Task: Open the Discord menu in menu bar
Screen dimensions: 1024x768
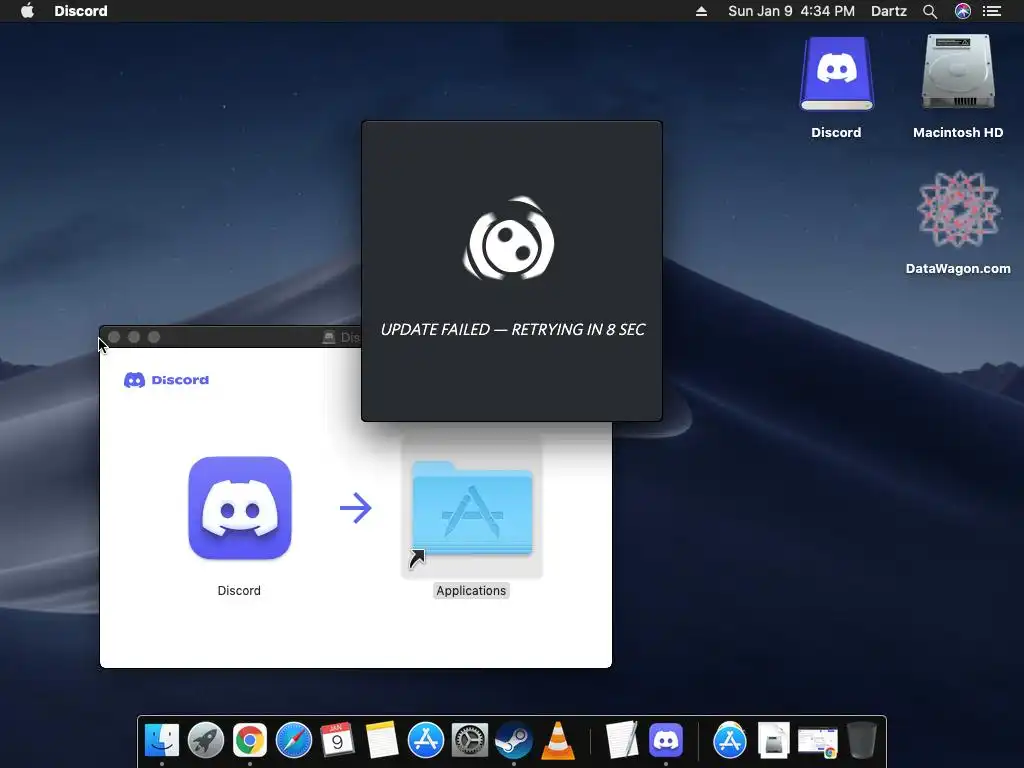Action: click(x=80, y=10)
